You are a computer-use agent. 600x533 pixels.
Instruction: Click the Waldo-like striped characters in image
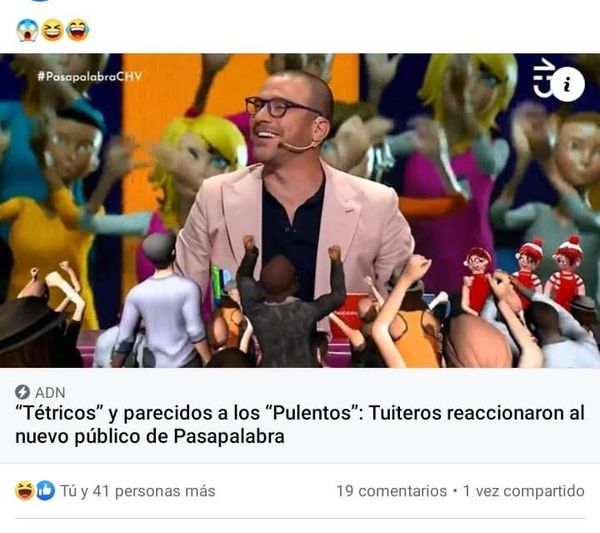524,274
